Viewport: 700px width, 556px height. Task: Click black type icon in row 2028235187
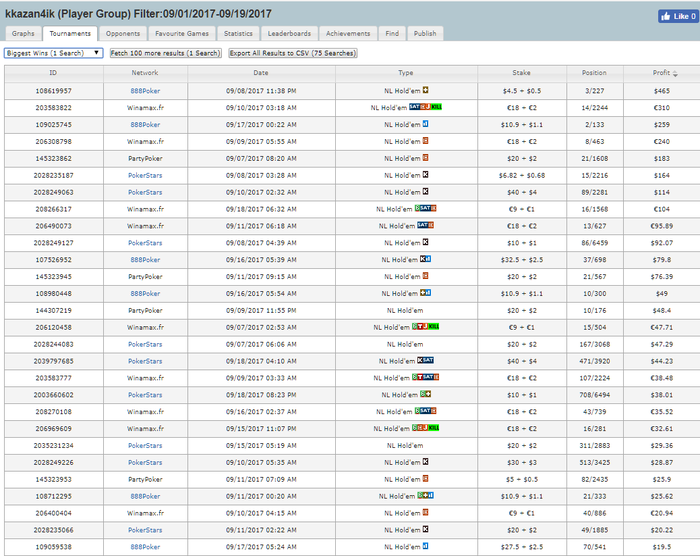pos(425,175)
